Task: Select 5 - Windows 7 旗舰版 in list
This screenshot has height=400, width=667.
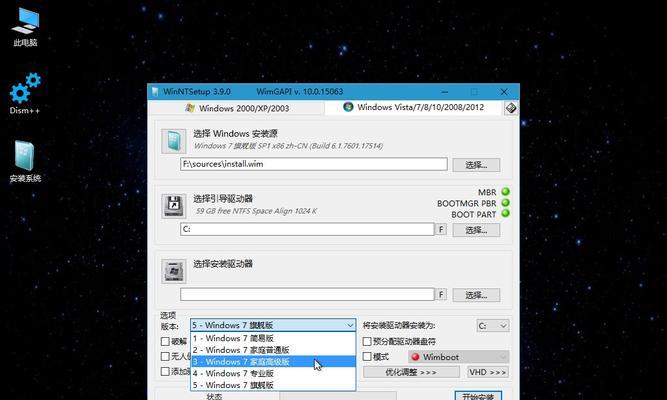Action: tap(273, 385)
